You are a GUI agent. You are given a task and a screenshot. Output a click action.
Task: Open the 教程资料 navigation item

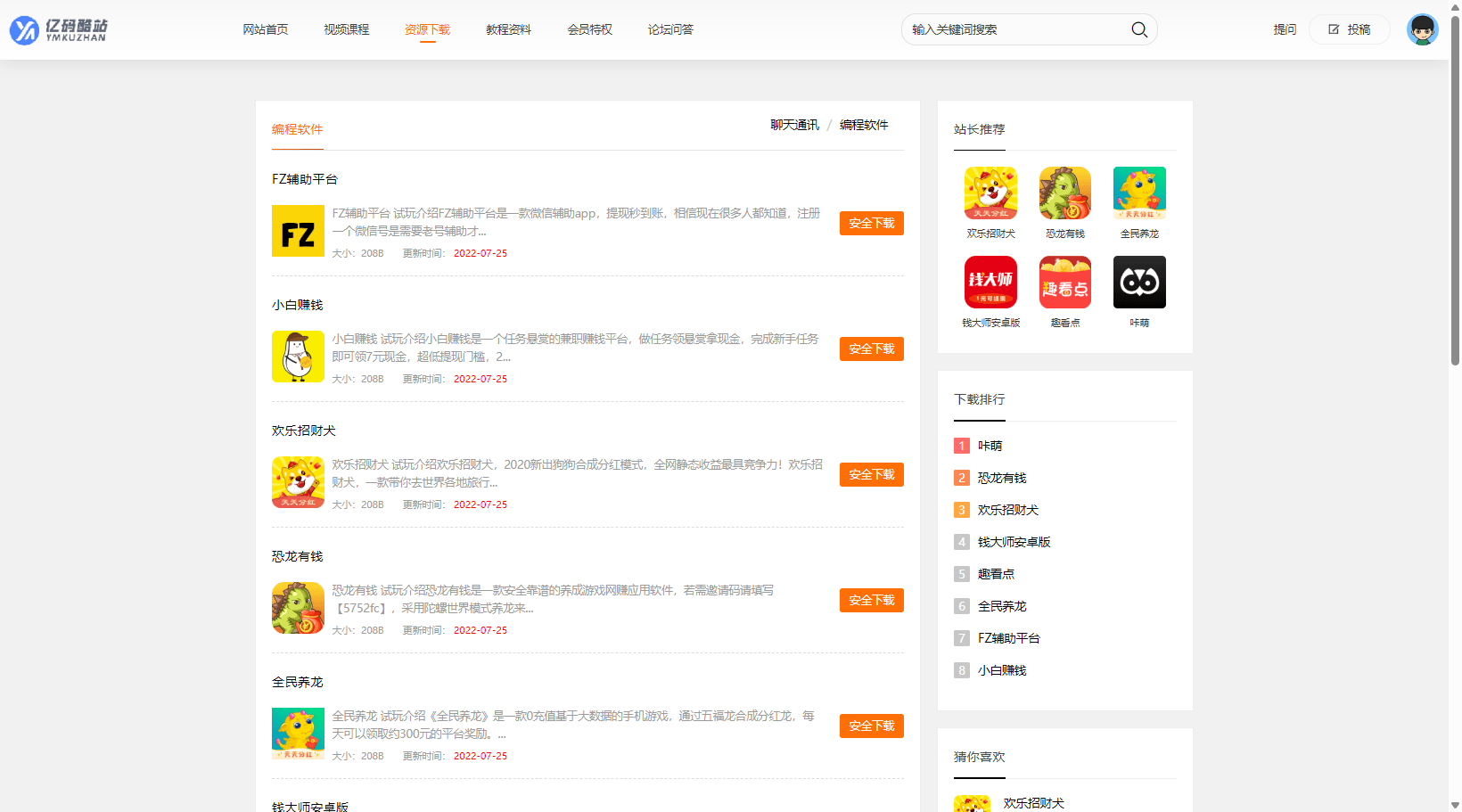pos(508,29)
